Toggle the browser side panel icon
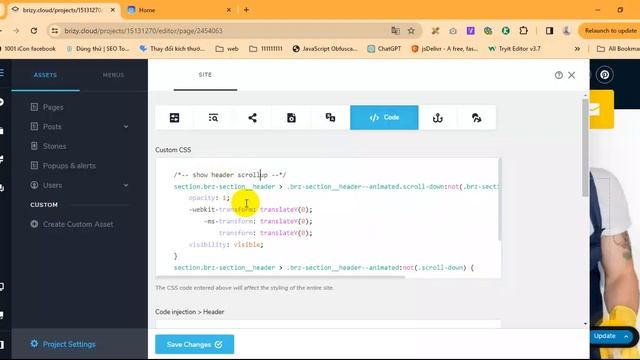 (x=549, y=31)
